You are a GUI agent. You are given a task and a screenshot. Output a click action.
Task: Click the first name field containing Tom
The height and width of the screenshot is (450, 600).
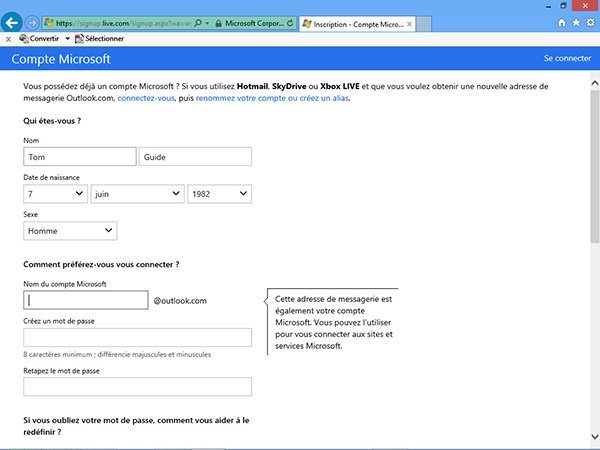point(80,157)
